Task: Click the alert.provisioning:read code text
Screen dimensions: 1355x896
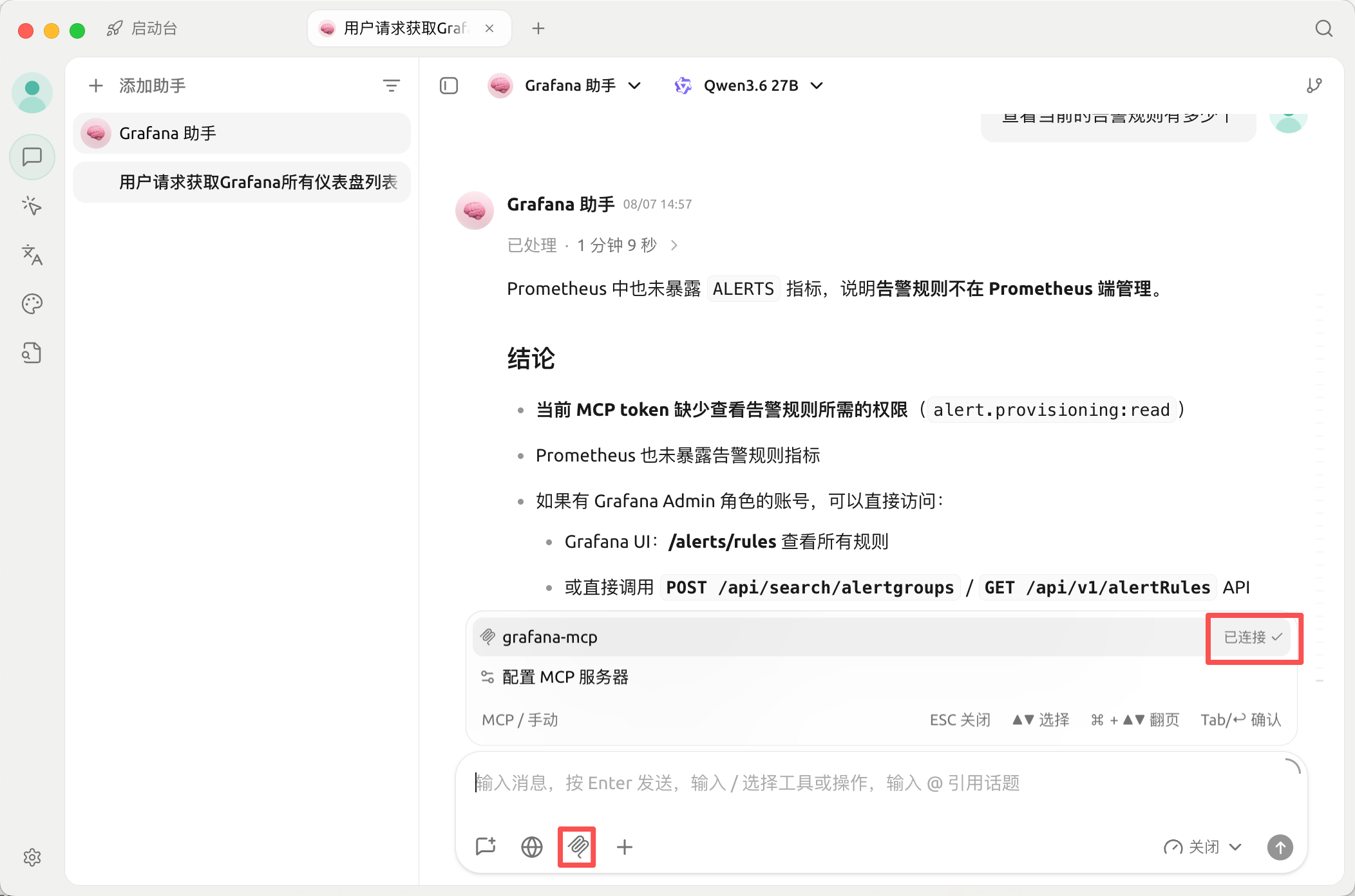Action: (x=1052, y=410)
